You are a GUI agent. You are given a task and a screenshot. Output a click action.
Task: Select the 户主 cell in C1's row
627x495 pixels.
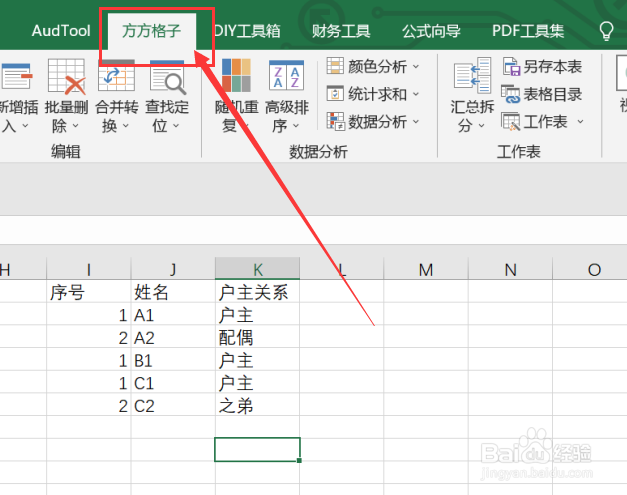pos(258,383)
